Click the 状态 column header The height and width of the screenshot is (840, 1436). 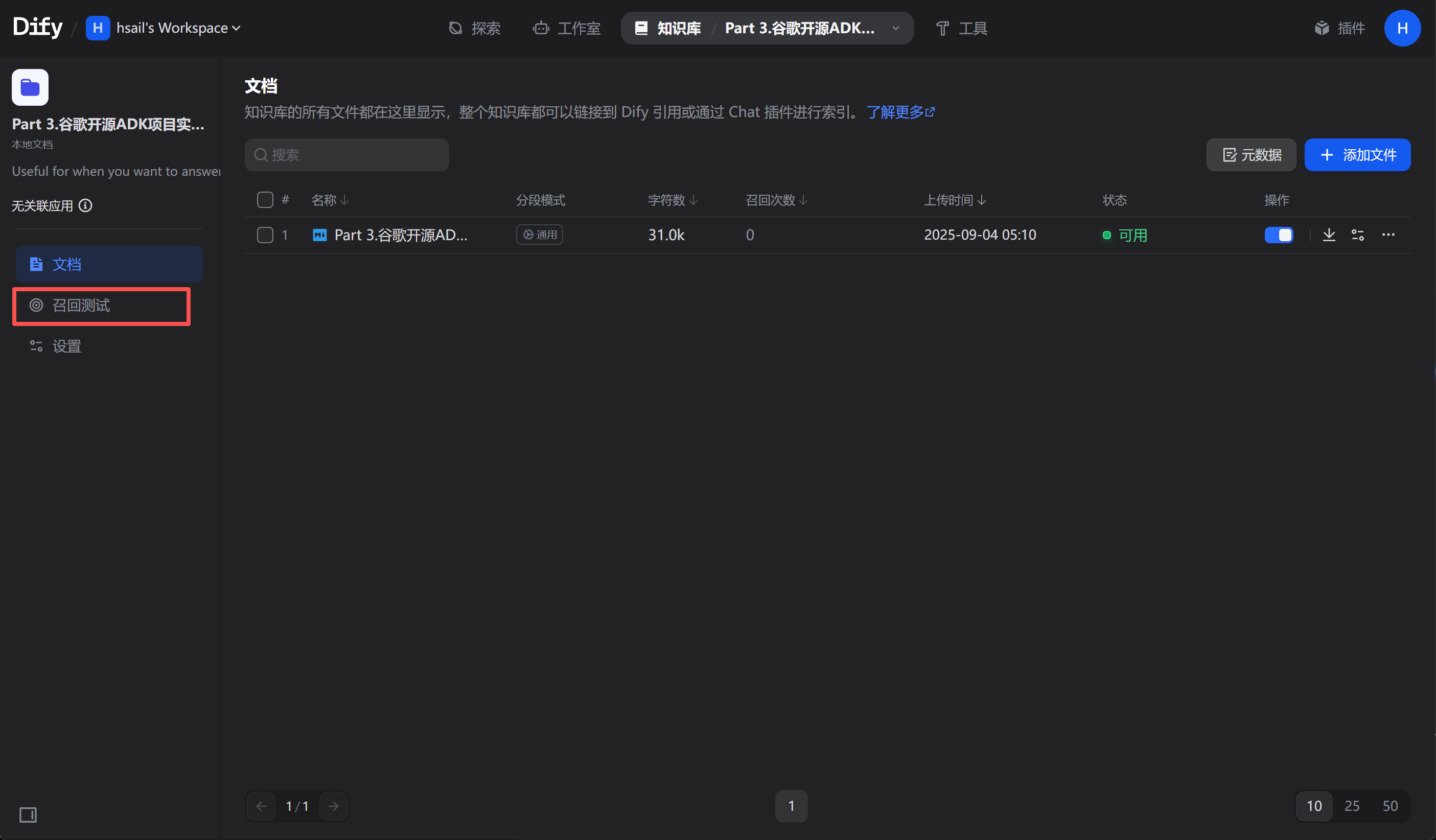tap(1115, 200)
